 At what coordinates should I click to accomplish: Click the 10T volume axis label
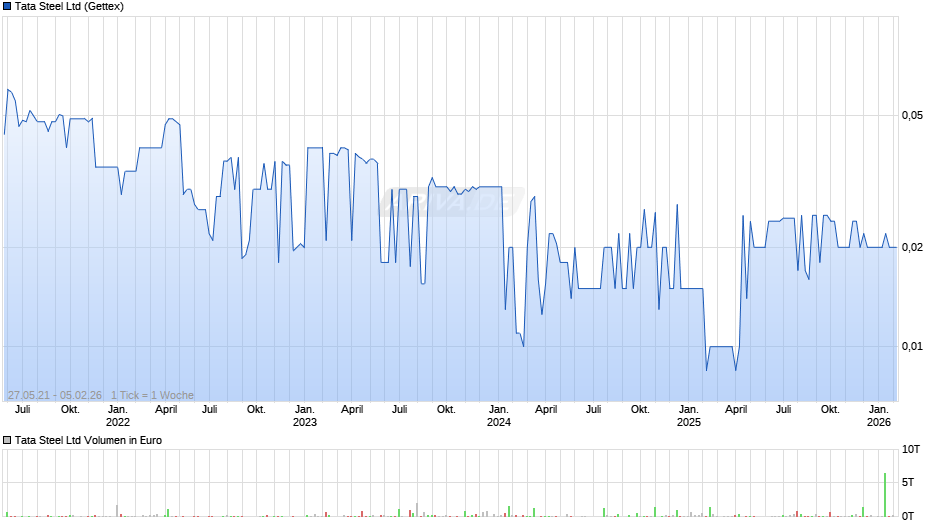(911, 449)
